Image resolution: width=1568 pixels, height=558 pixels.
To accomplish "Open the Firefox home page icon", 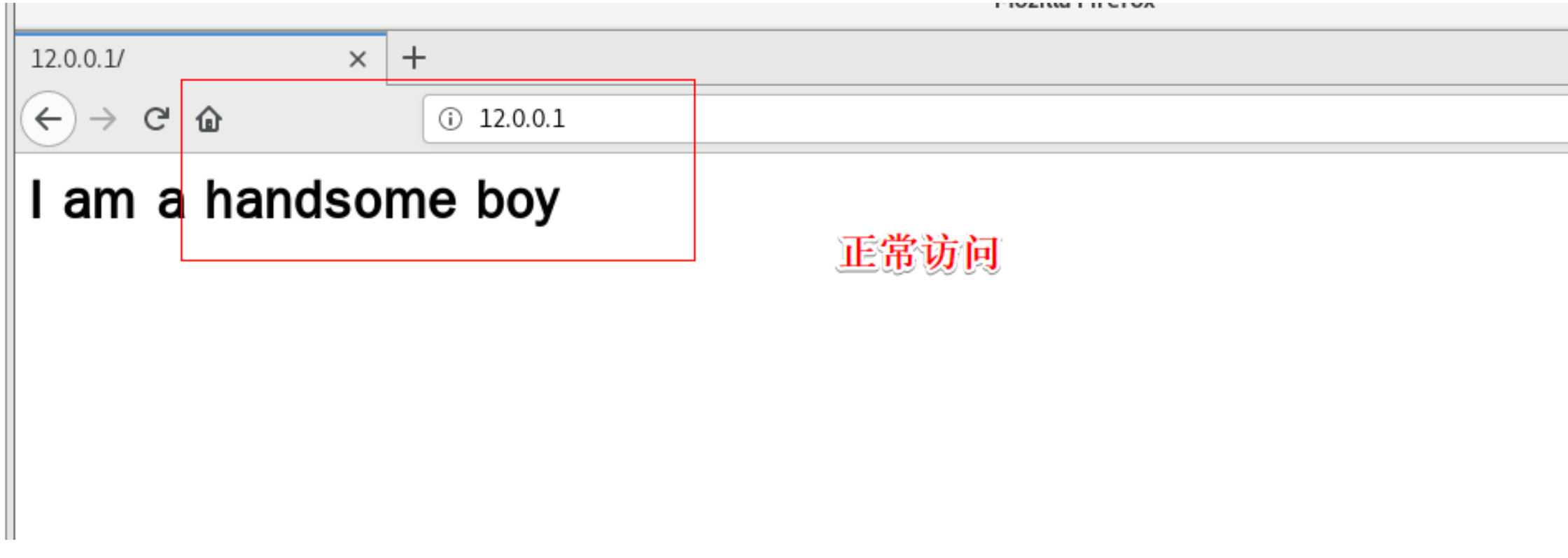I will [209, 119].
